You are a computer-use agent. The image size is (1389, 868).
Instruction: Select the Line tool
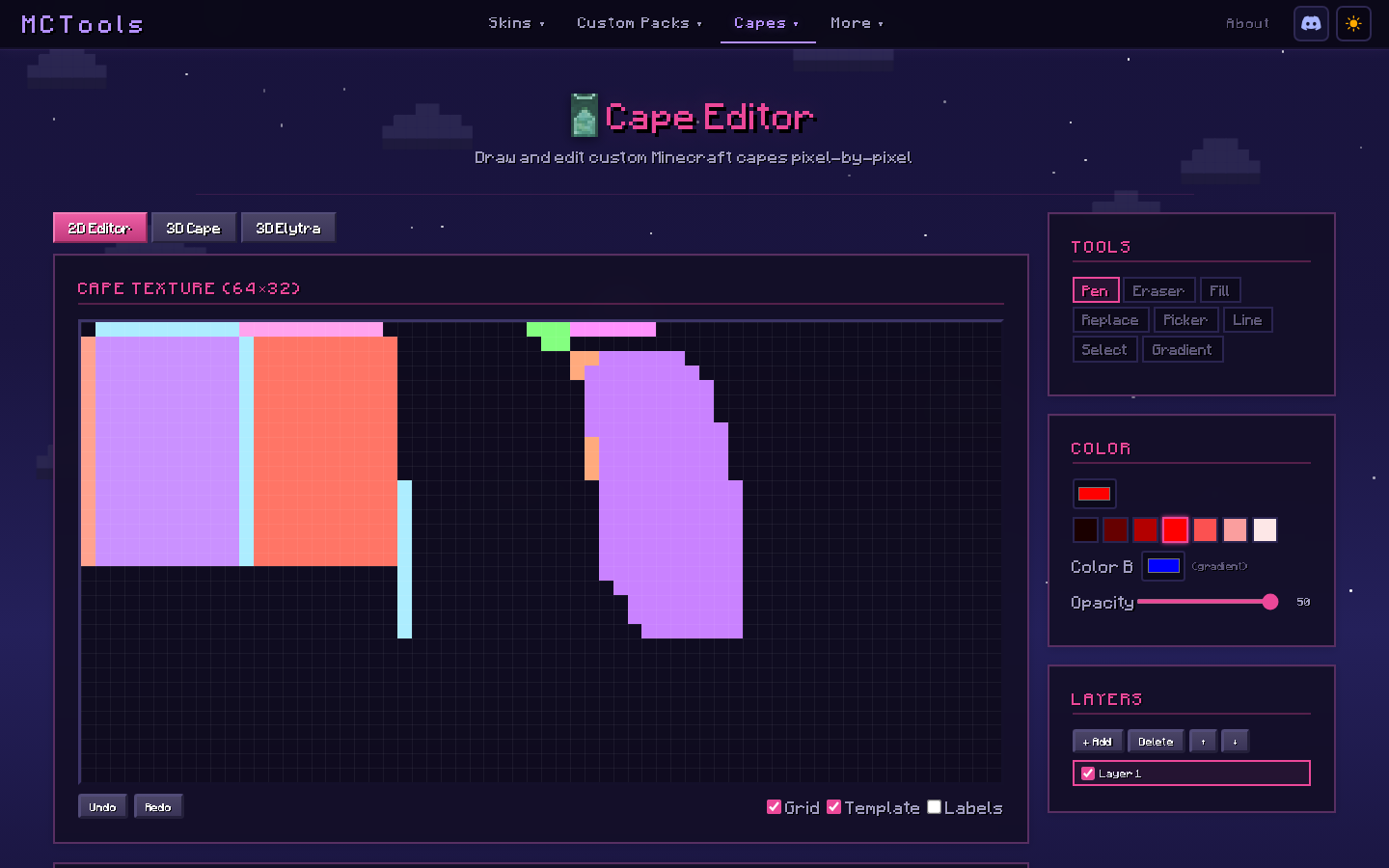[1247, 320]
